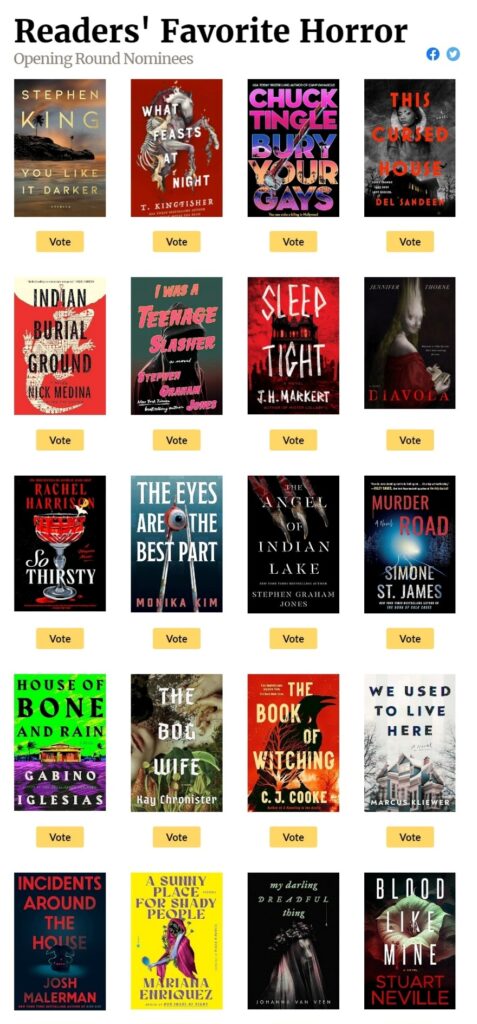Vote for This Cursed House
The width and height of the screenshot is (477, 1024).
point(410,242)
